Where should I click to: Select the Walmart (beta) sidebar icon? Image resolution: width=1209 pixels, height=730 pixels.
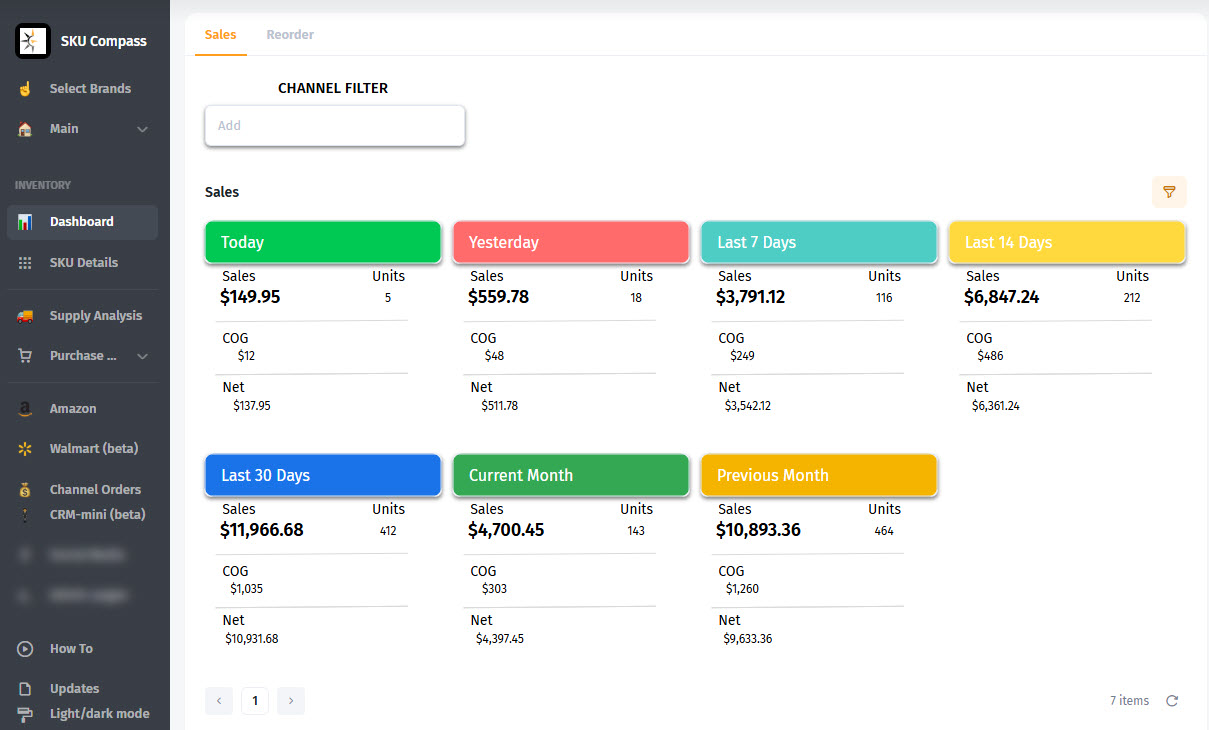tap(26, 449)
